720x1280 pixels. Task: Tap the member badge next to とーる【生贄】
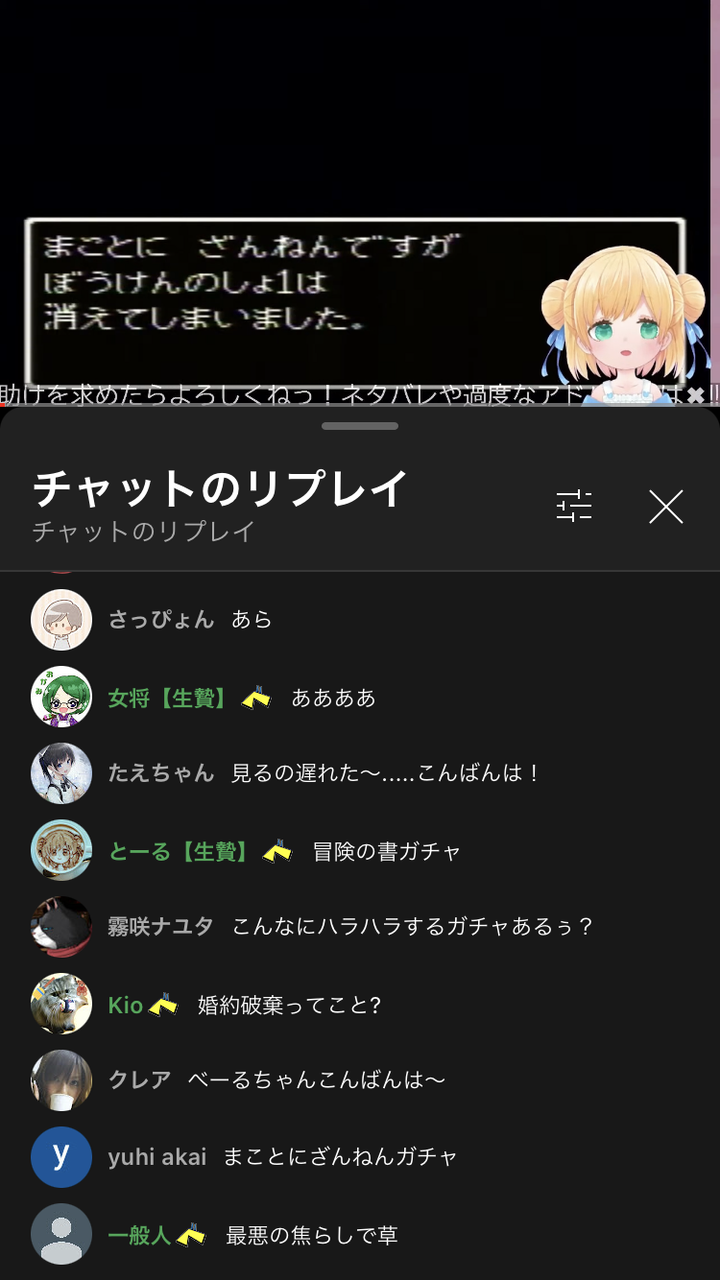click(x=277, y=851)
